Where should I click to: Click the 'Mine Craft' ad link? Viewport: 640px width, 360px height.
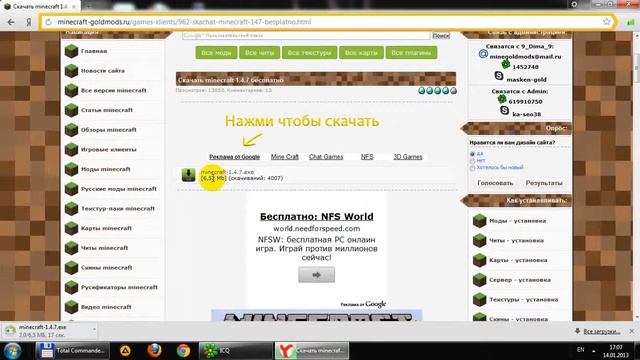tap(284, 157)
